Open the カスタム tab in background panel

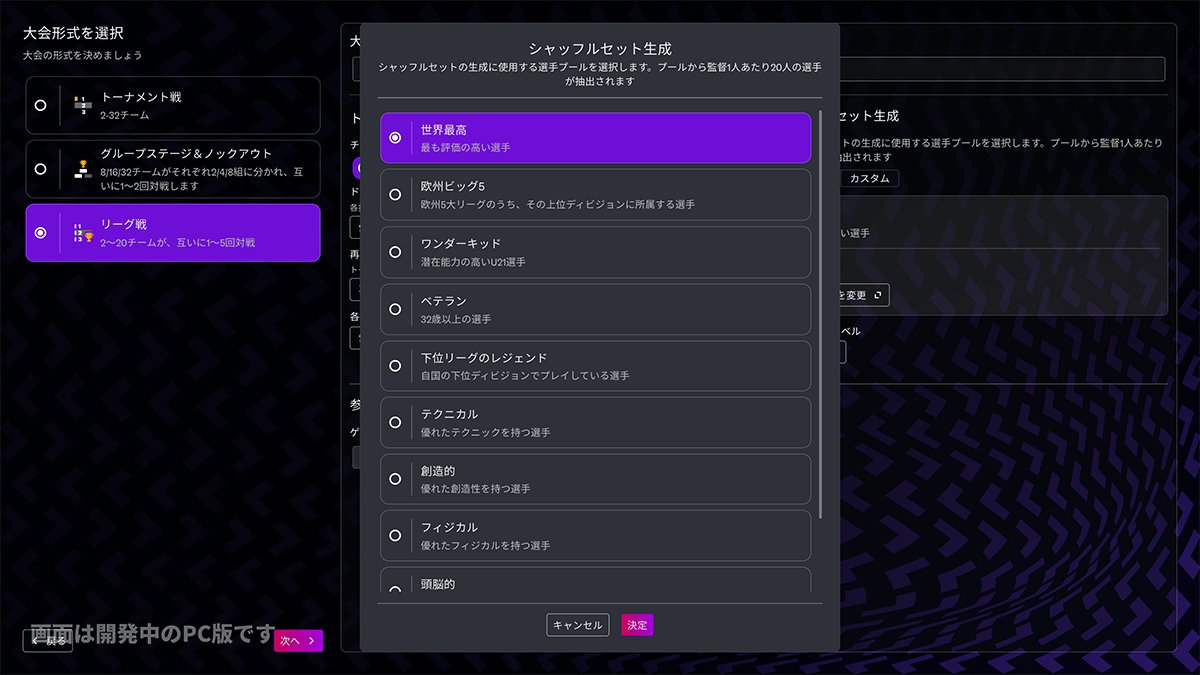pos(869,178)
